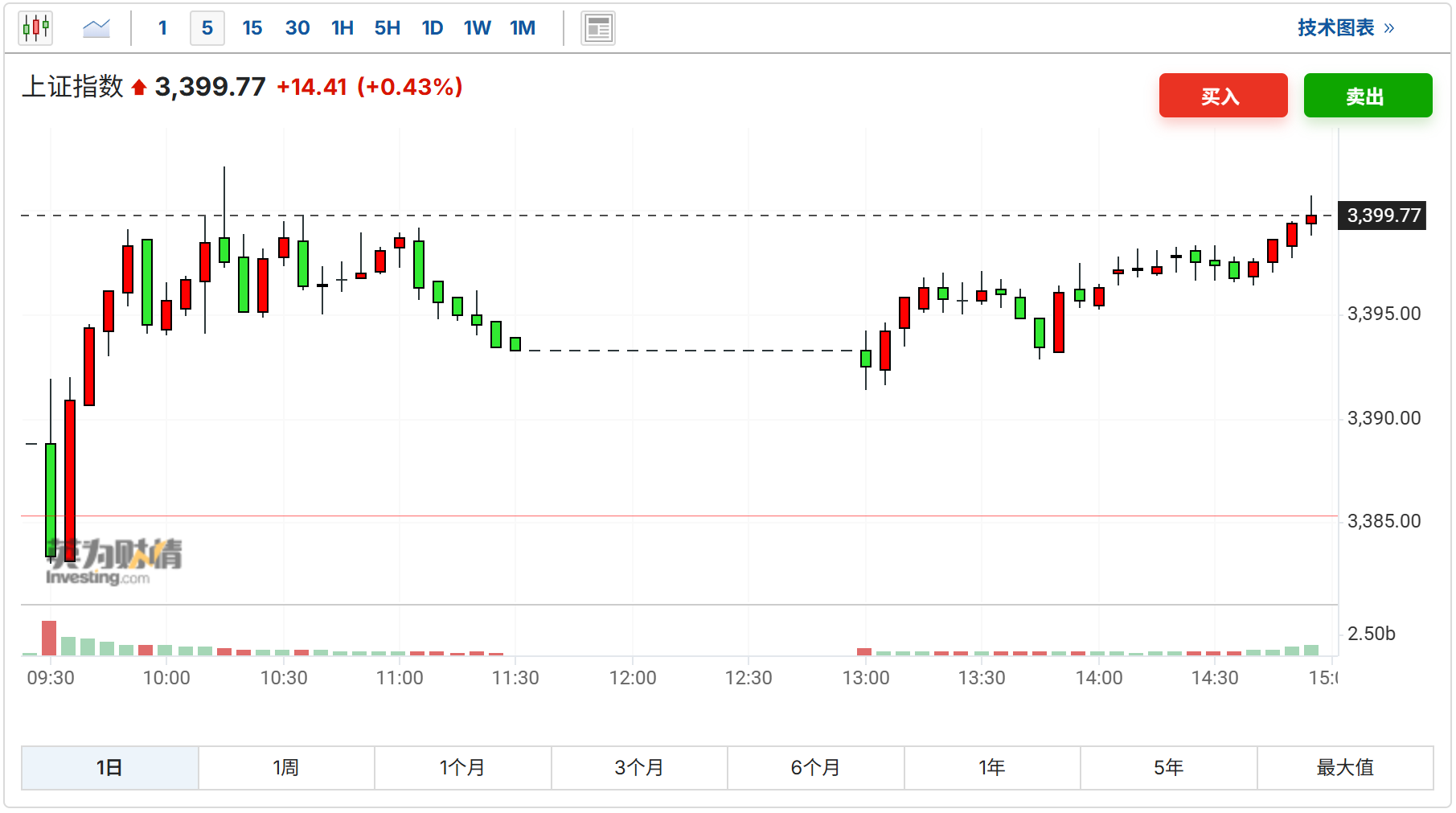Select the 1日 range tab
Viewport: 1456px width, 813px height.
pos(109,768)
